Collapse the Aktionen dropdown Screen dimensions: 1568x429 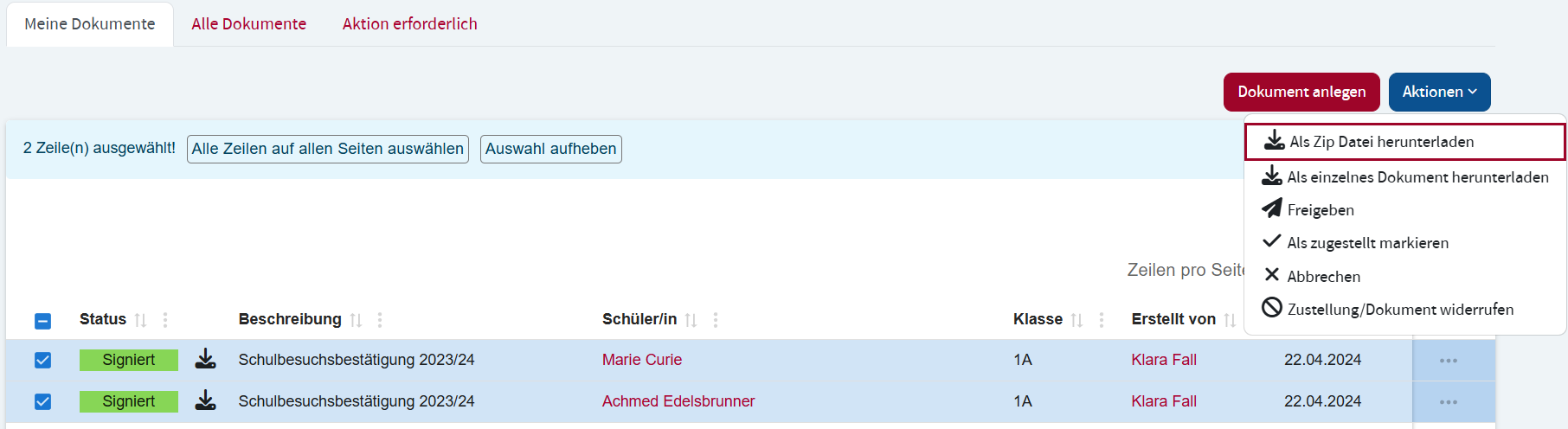pos(1439,92)
